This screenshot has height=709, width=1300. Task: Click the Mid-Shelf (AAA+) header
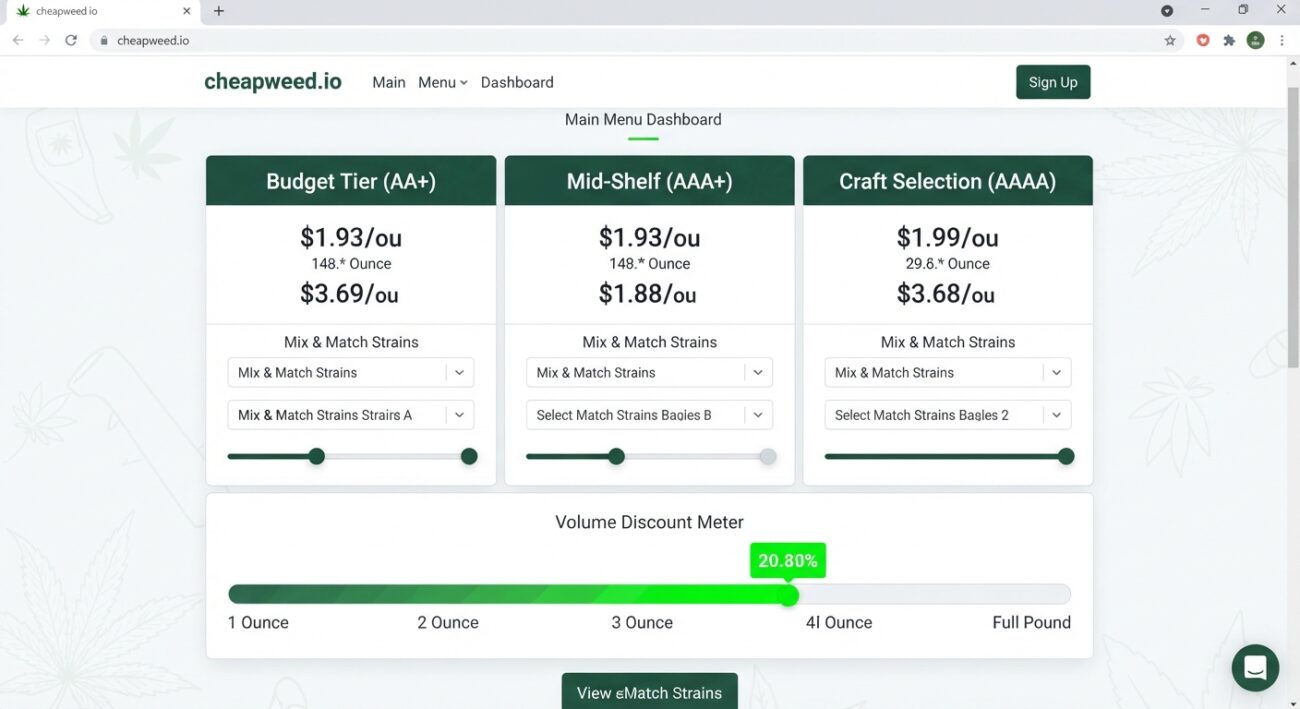tap(649, 181)
